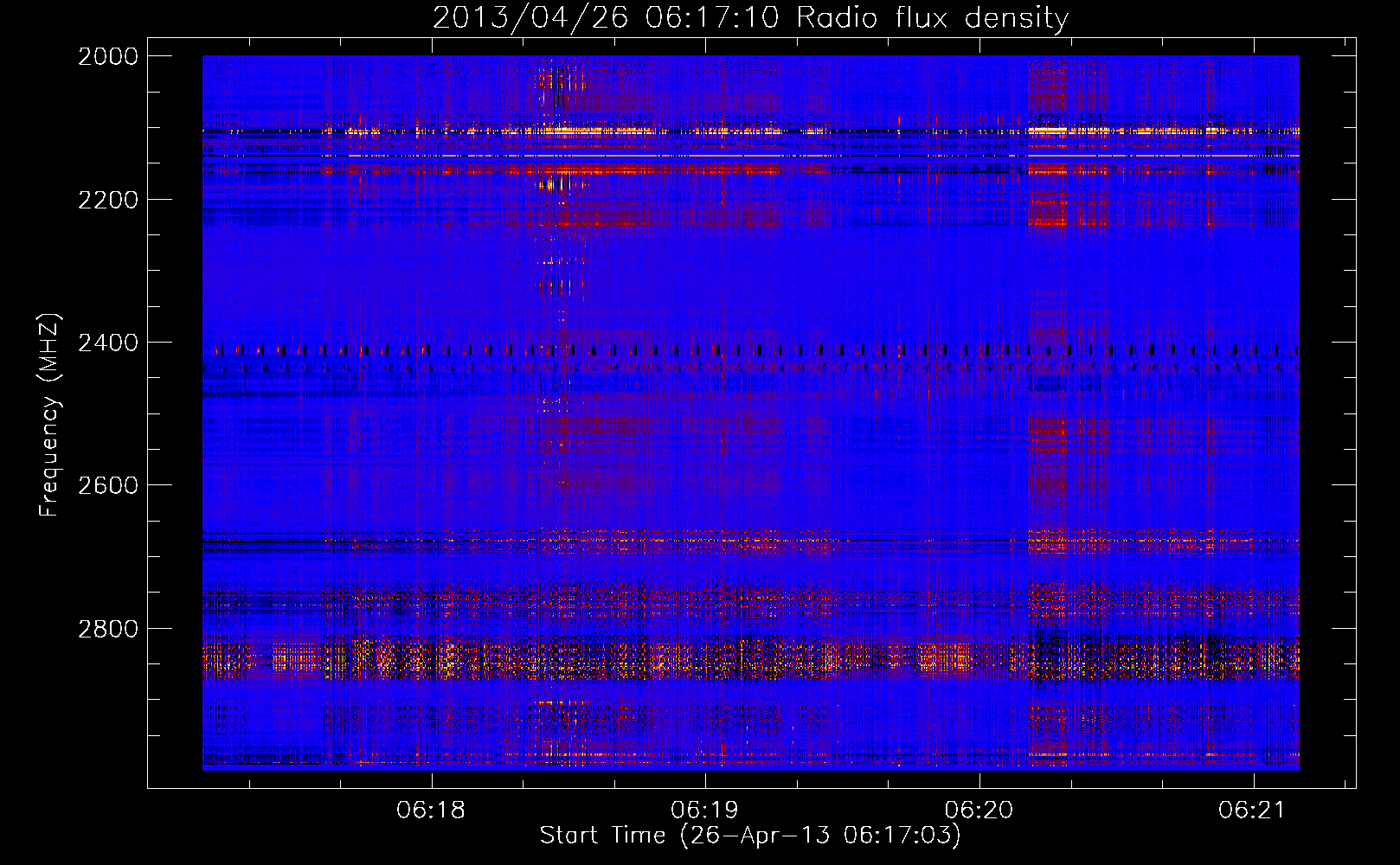Click the 2200 frequency tick label
1400x865 pixels.
(x=108, y=200)
